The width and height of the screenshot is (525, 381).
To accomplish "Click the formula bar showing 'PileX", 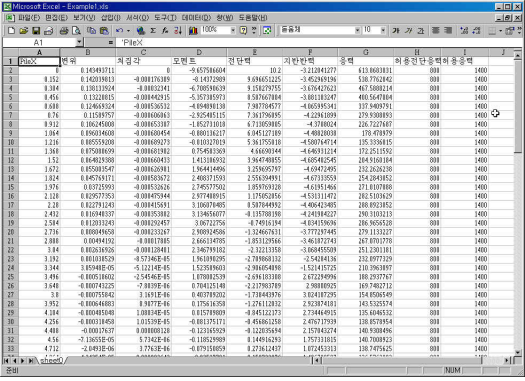I will click(x=318, y=43).
